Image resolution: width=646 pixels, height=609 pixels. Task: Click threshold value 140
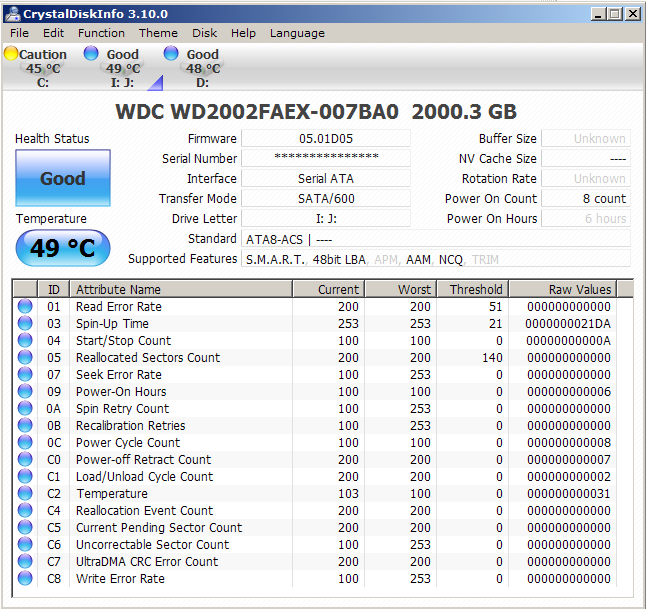(492, 358)
